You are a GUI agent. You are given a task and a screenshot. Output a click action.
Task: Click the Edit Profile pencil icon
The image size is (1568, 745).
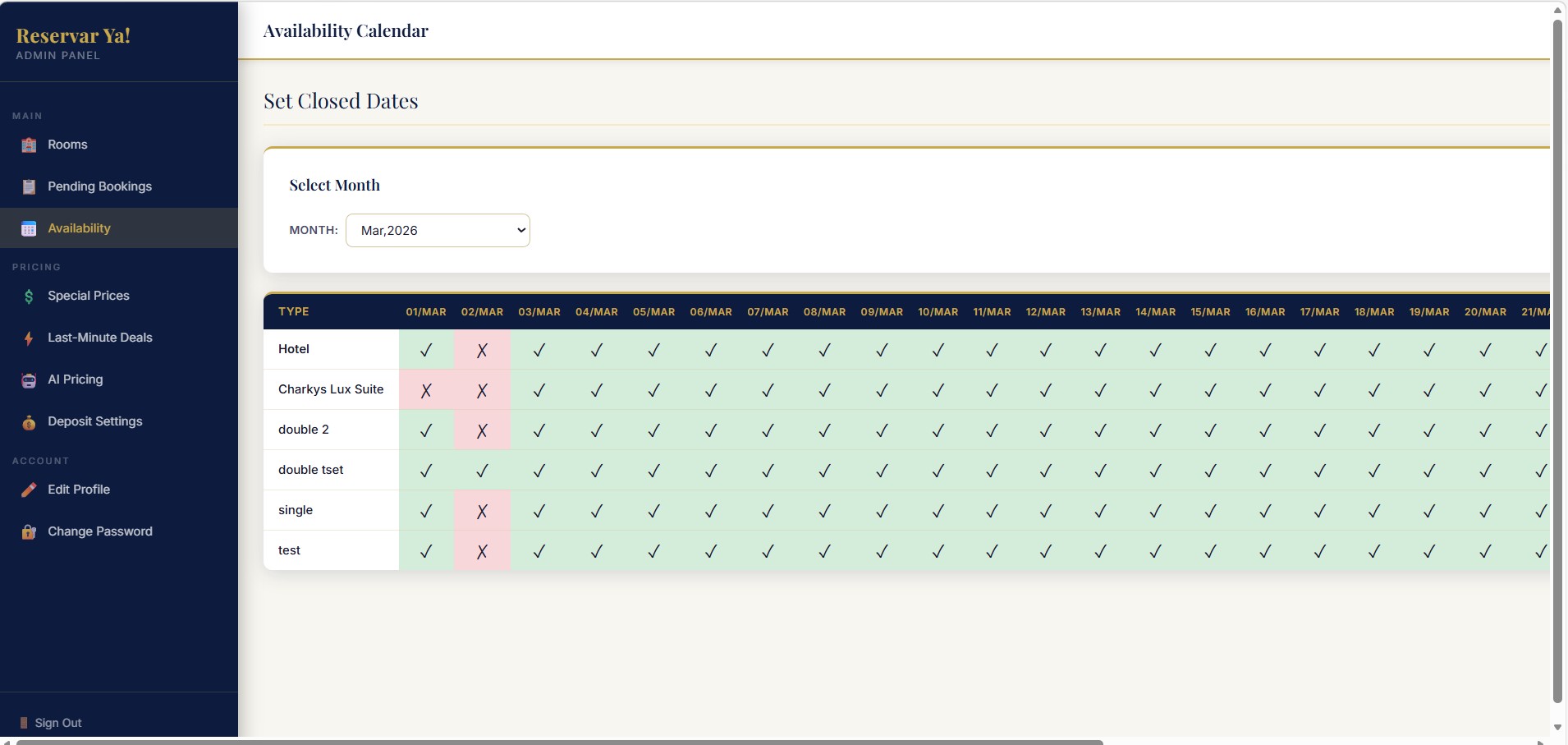(x=29, y=490)
